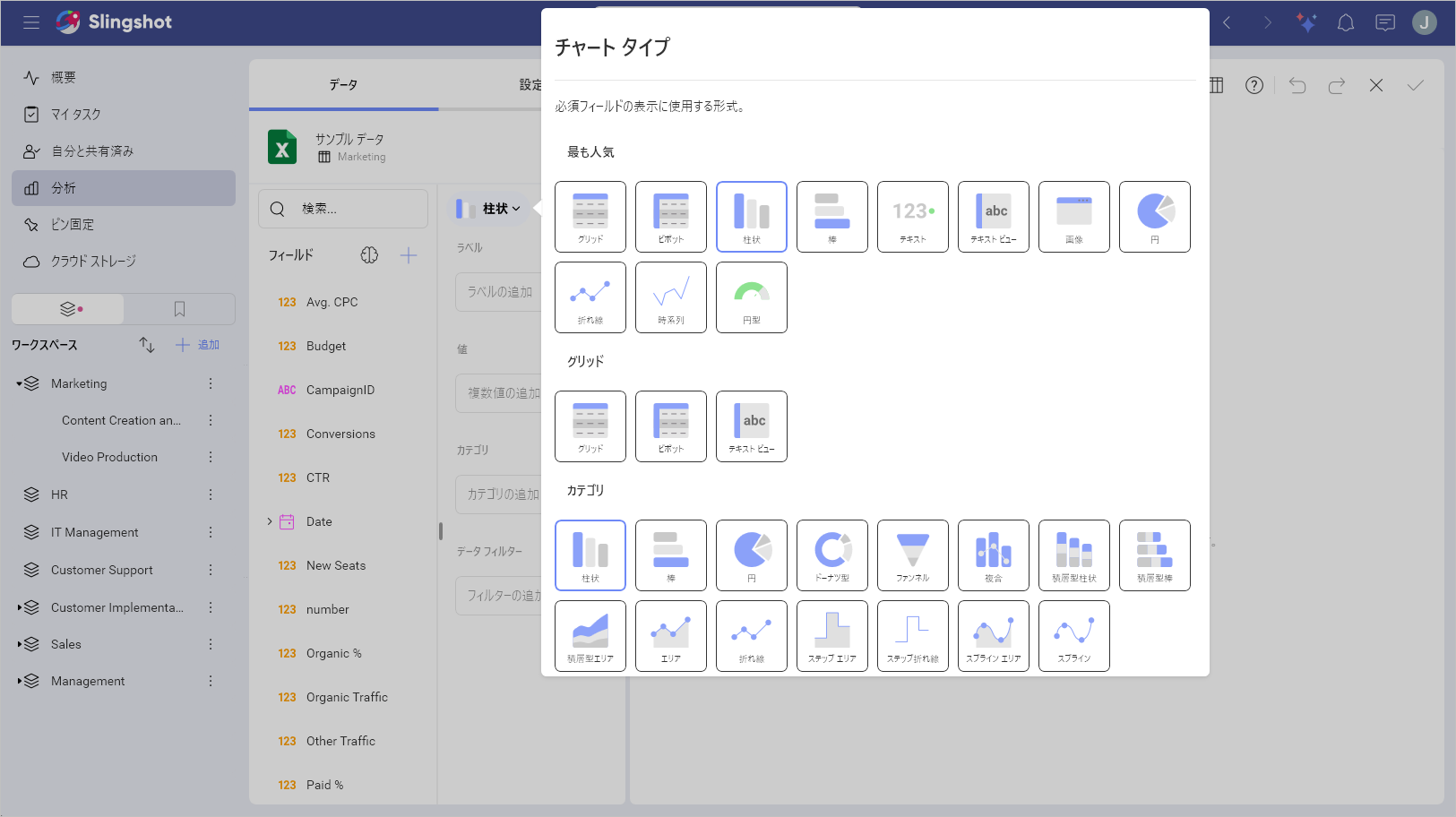1456x817 pixels.
Task: Choose the 画像 image visualization
Action: (x=1074, y=217)
